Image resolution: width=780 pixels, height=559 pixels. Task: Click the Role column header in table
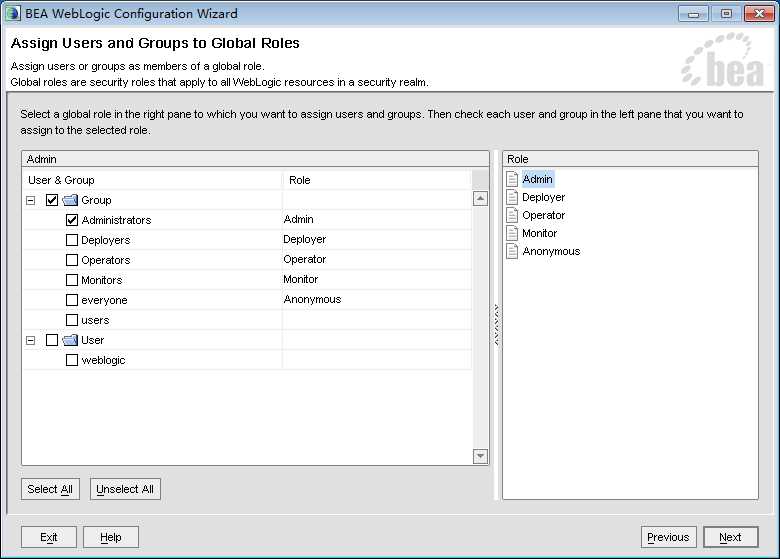(x=377, y=180)
